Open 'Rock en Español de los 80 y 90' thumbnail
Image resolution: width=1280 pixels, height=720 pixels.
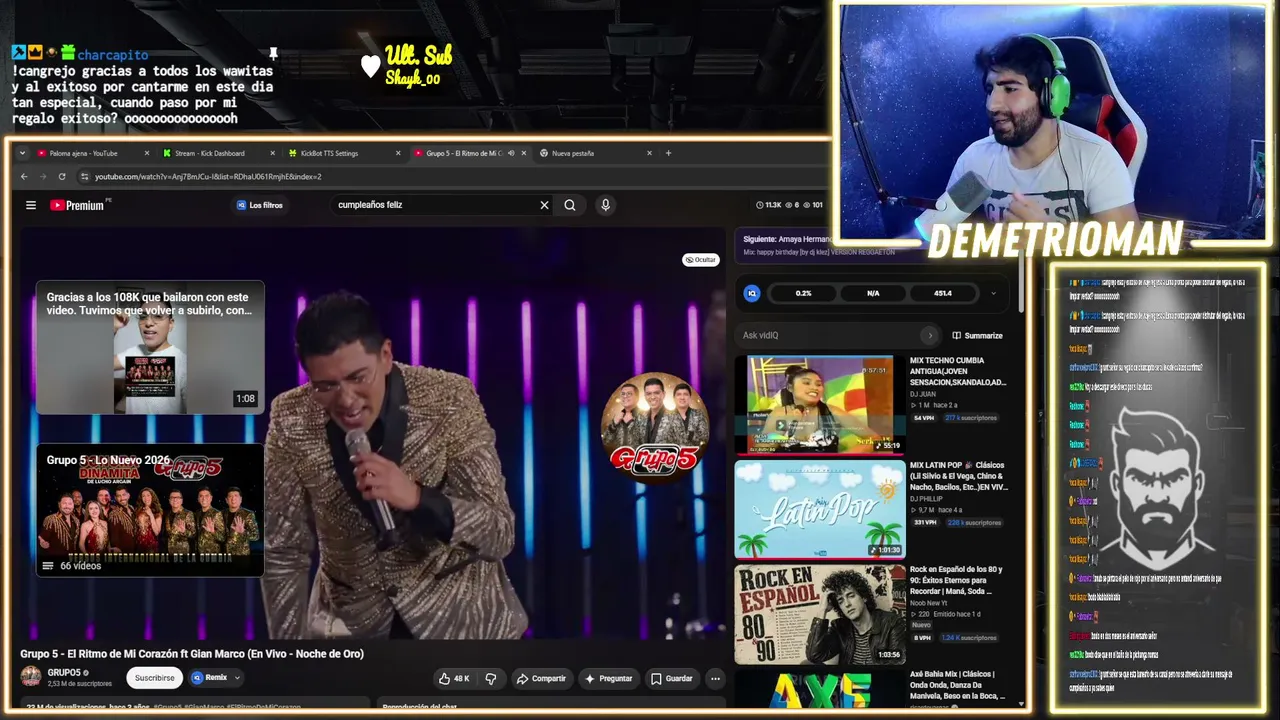point(820,614)
